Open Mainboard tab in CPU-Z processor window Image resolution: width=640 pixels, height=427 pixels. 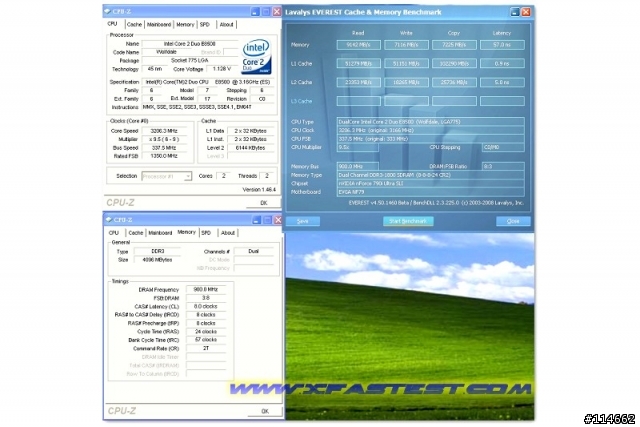tap(159, 24)
